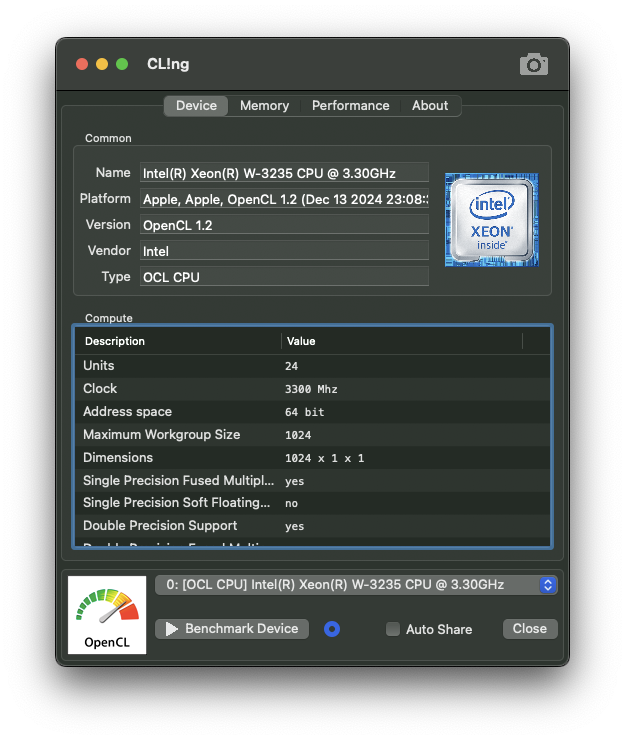The height and width of the screenshot is (740, 625).
Task: Open the OpenCL device selection dropdown
Action: (x=356, y=585)
